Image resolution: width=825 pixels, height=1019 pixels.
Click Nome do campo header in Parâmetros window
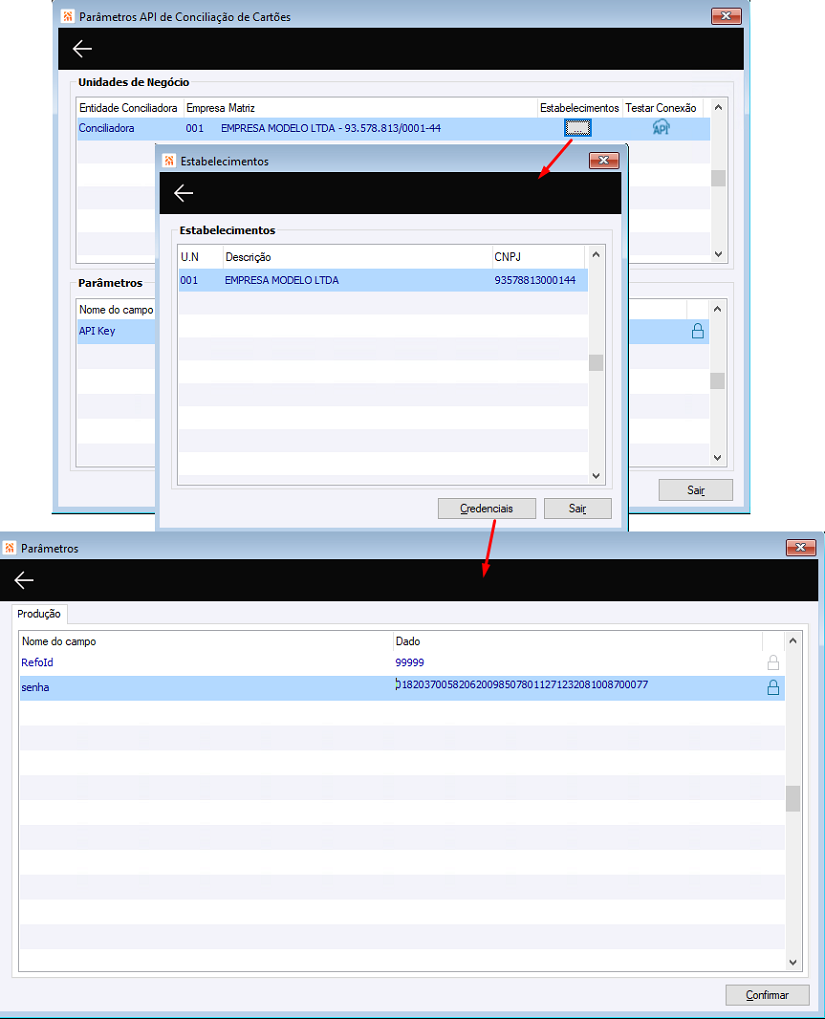pyautogui.click(x=59, y=641)
